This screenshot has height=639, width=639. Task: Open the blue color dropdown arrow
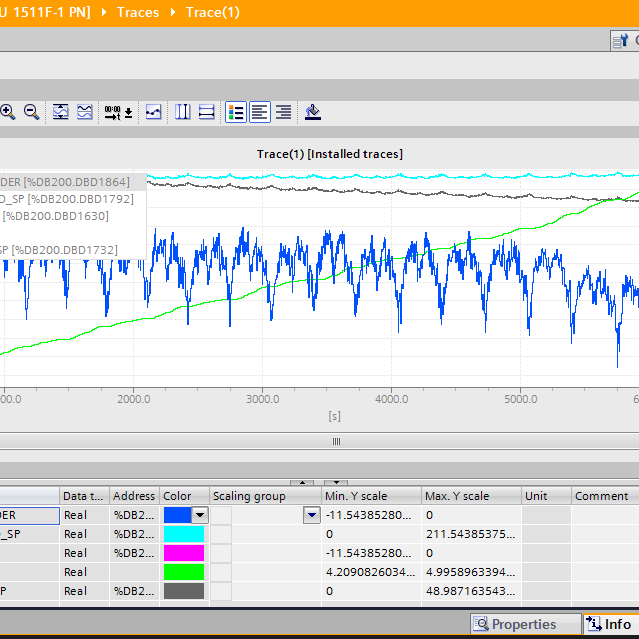[200, 515]
